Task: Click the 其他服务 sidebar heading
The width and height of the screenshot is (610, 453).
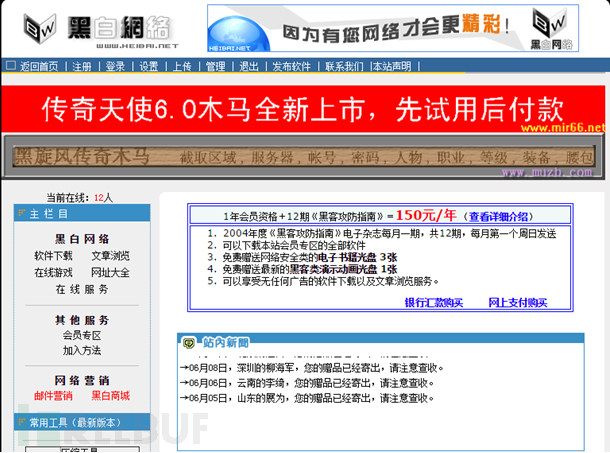Action: (82, 320)
